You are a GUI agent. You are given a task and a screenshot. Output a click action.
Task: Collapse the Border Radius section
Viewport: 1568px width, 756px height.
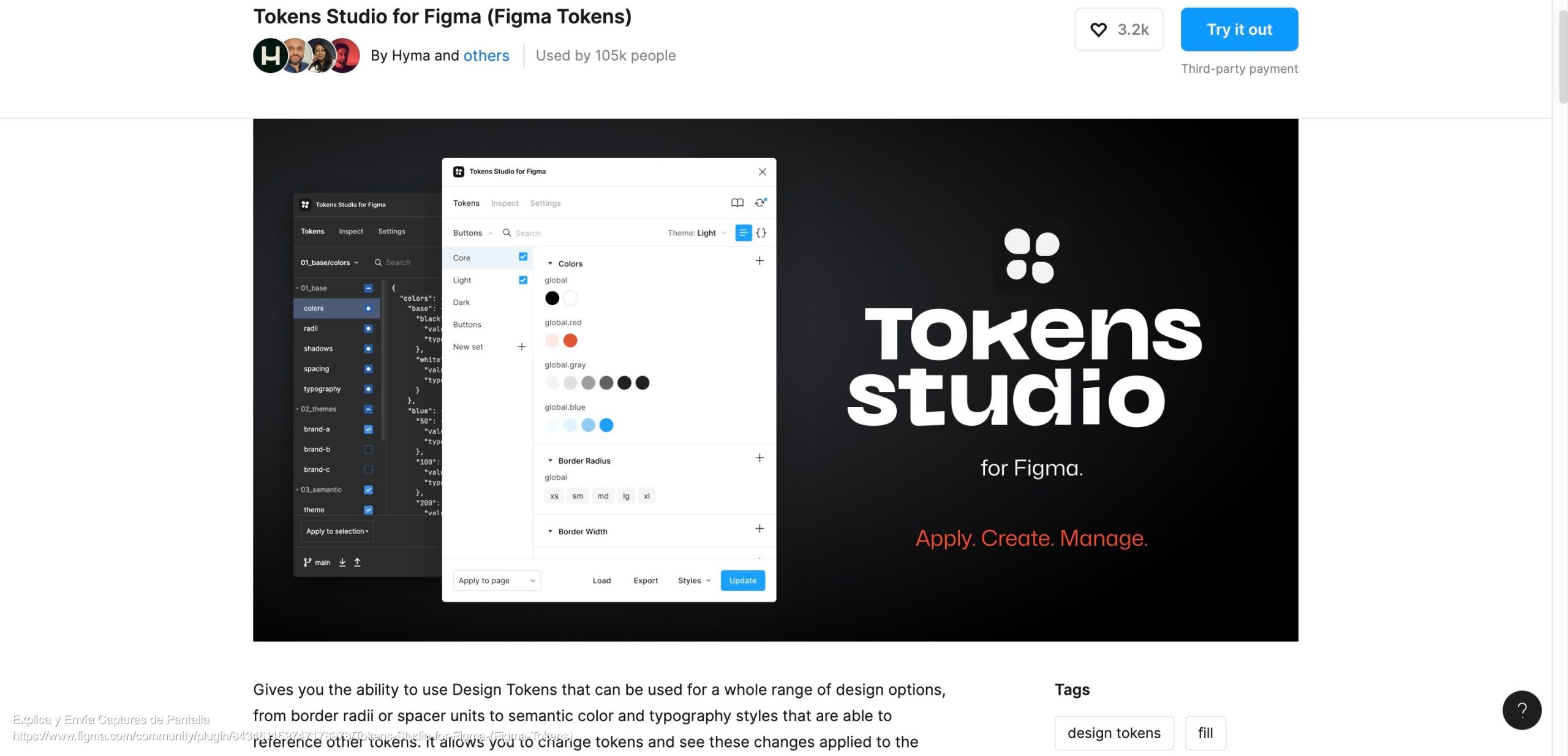[x=550, y=461]
